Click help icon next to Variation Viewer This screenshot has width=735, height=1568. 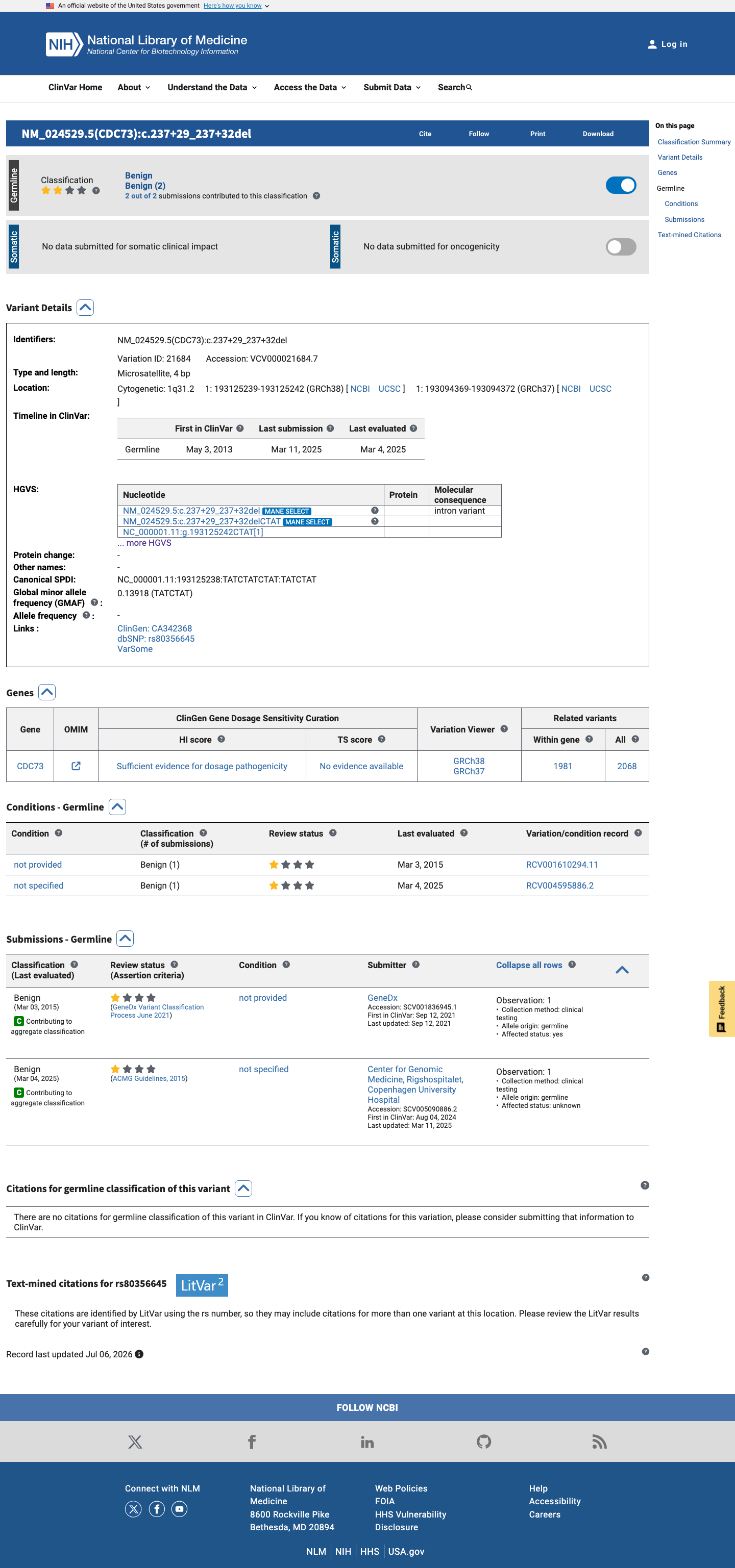504,729
